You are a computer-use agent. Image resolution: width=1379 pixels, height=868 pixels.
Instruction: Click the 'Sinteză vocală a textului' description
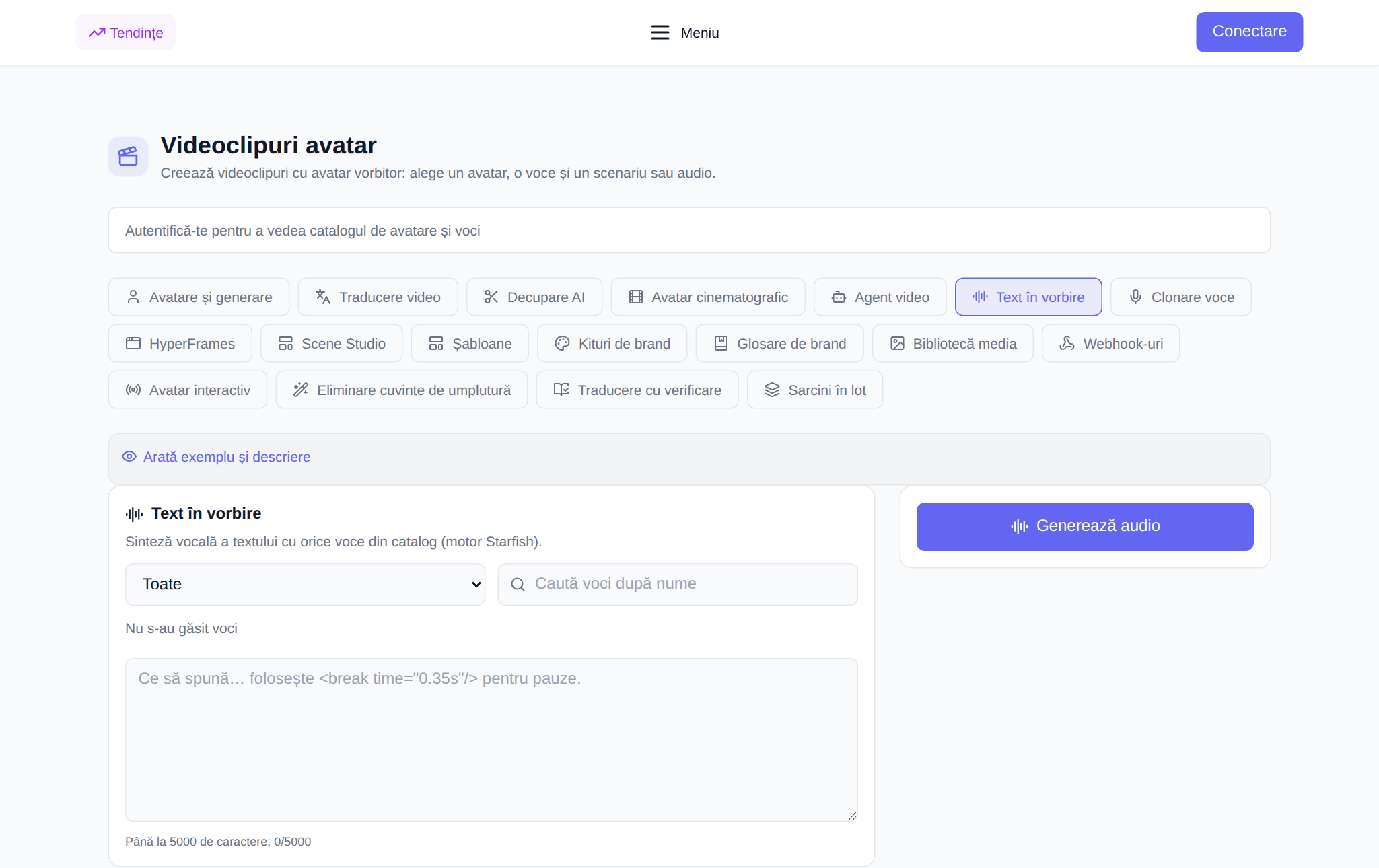334,542
